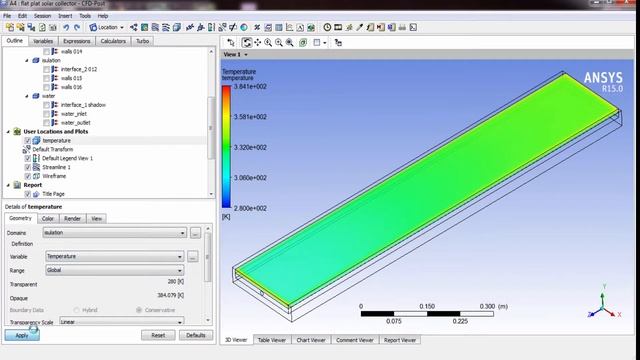The height and width of the screenshot is (360, 640).
Task: Open the Location dropdown in the toolbar
Action: tap(107, 27)
